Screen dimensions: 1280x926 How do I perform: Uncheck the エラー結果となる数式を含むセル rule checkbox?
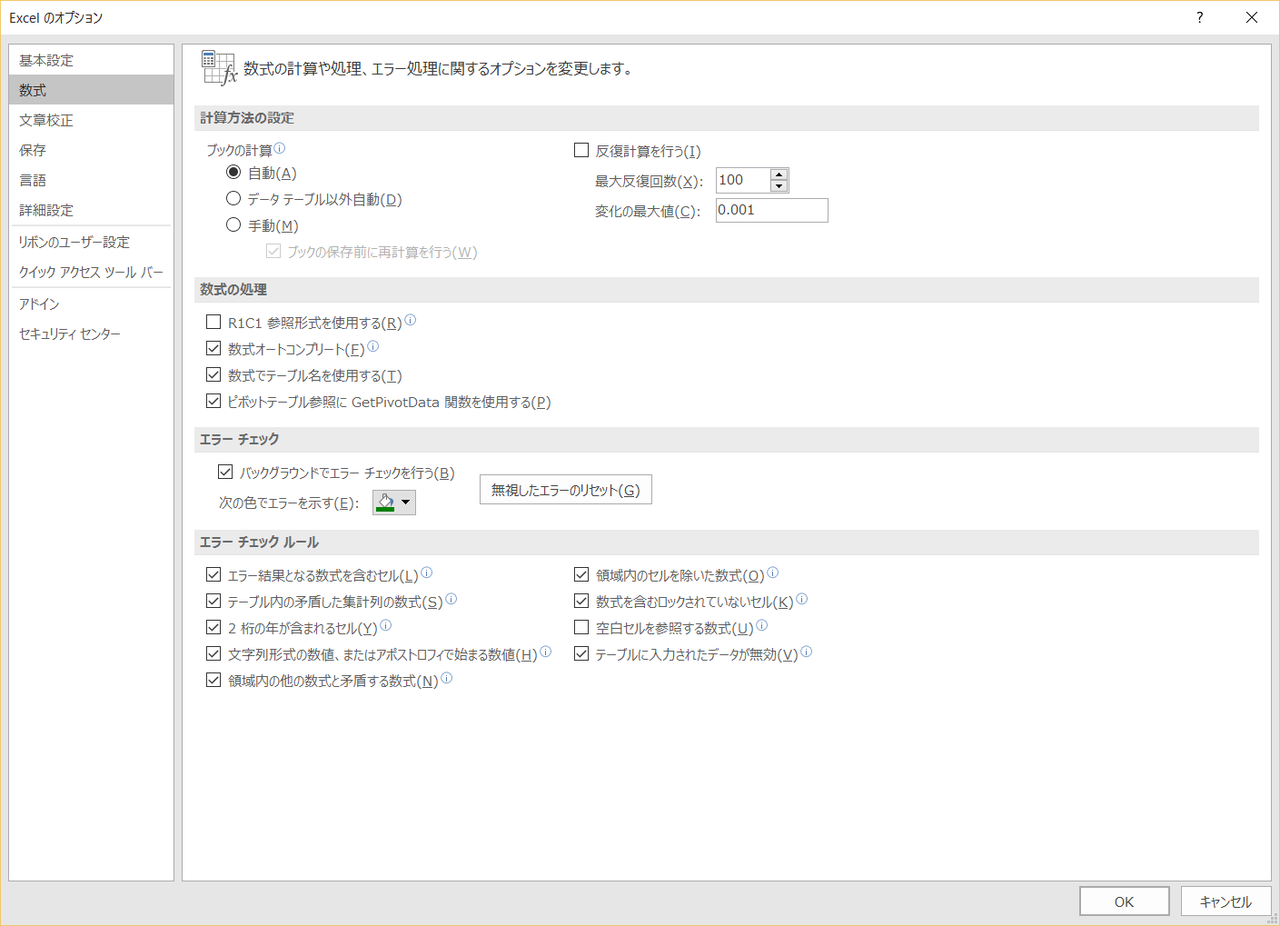click(x=212, y=575)
